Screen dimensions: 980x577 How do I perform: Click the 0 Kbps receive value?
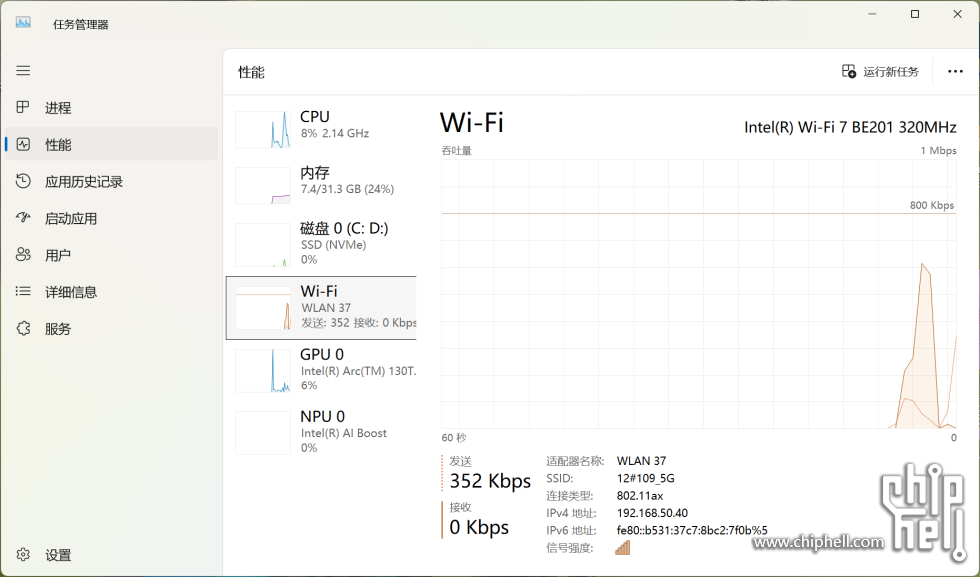point(479,527)
